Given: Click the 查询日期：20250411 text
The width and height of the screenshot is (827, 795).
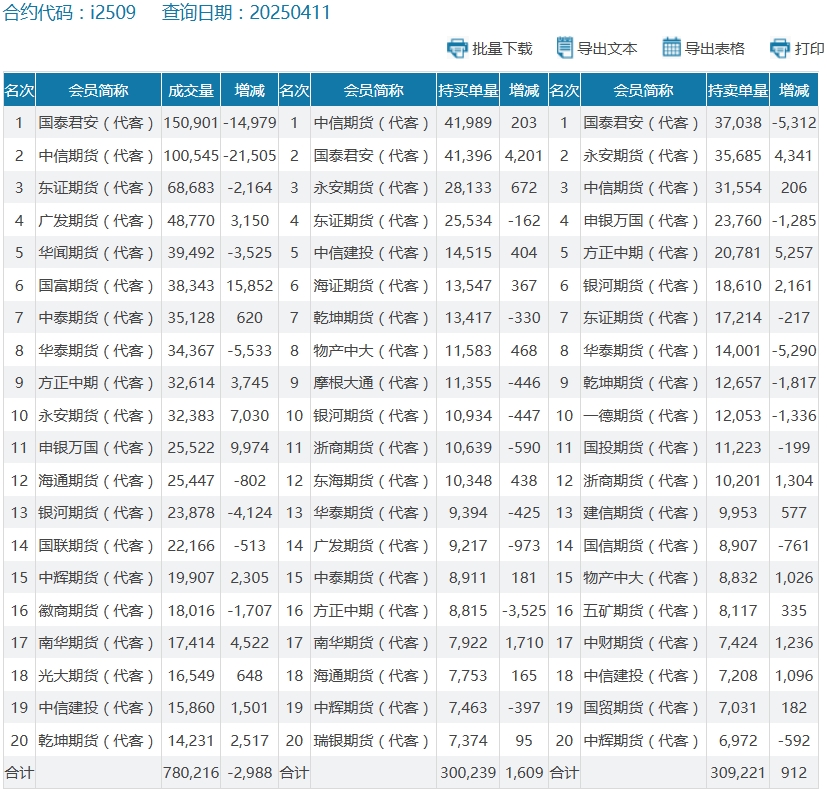Looking at the screenshot, I should 246,12.
